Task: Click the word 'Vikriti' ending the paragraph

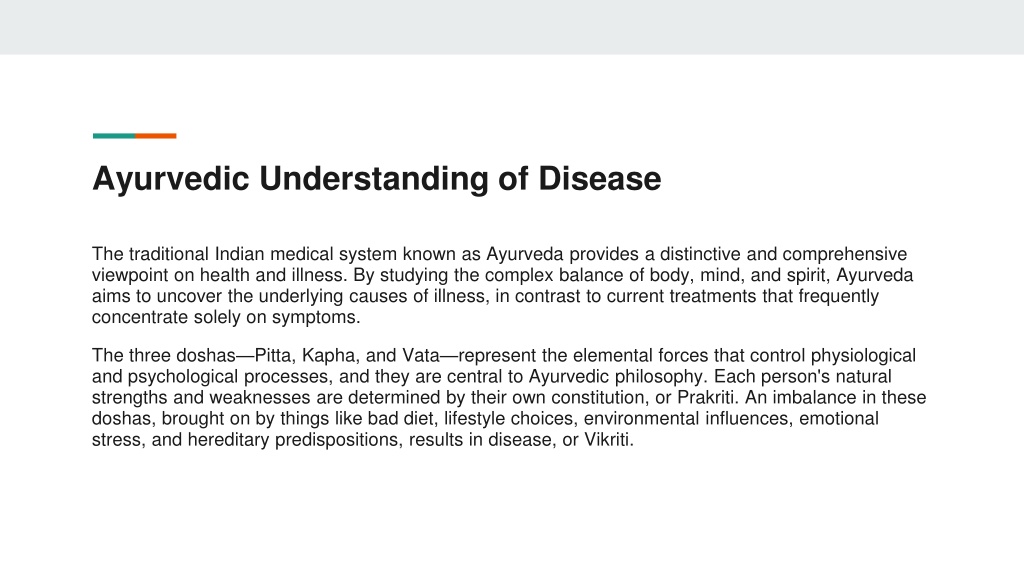Action: 608,440
